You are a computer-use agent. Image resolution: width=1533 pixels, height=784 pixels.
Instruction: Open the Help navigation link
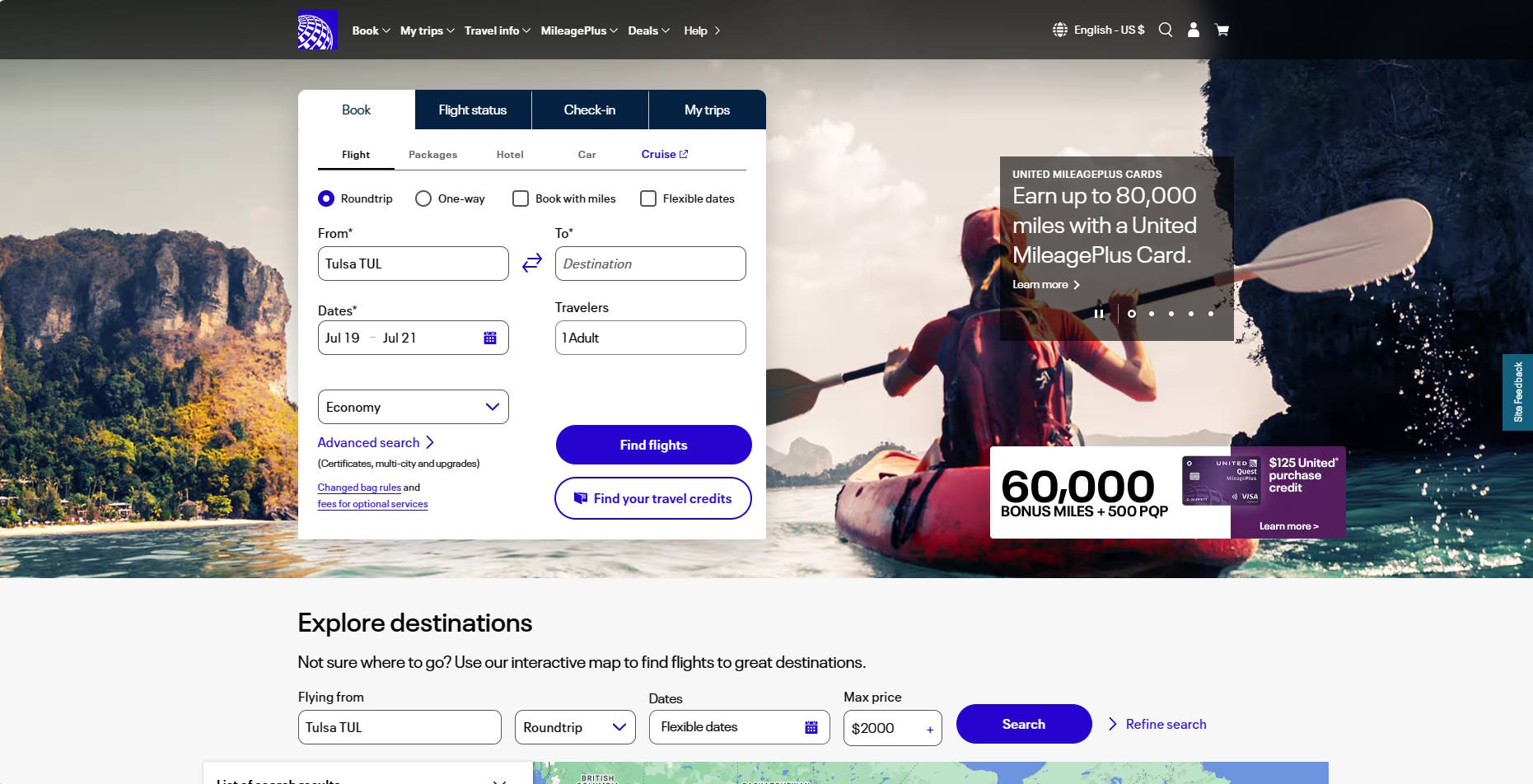point(703,30)
